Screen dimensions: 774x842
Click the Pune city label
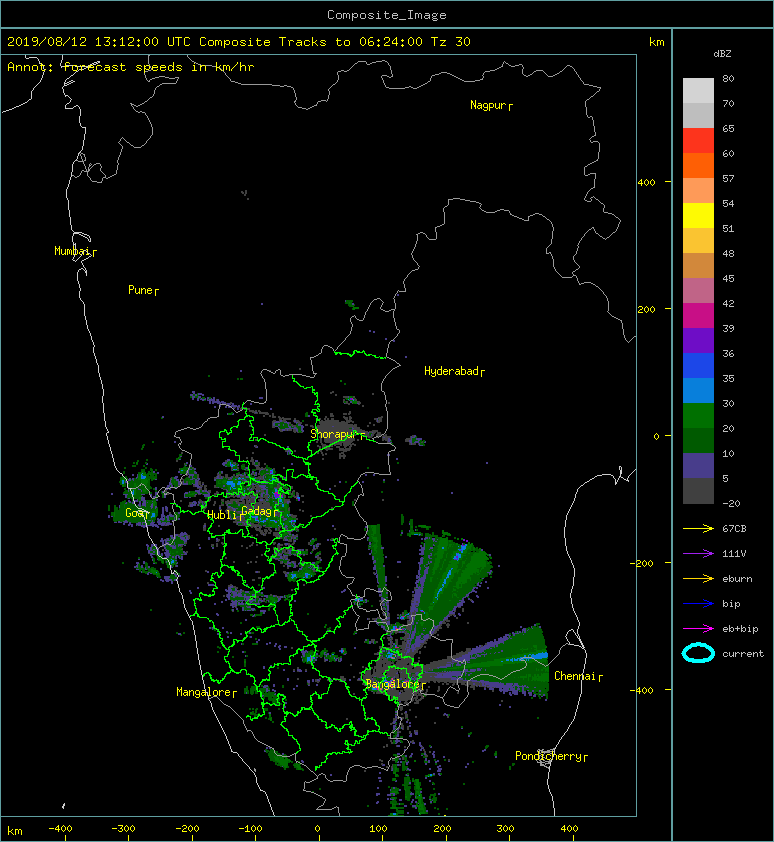(x=143, y=290)
